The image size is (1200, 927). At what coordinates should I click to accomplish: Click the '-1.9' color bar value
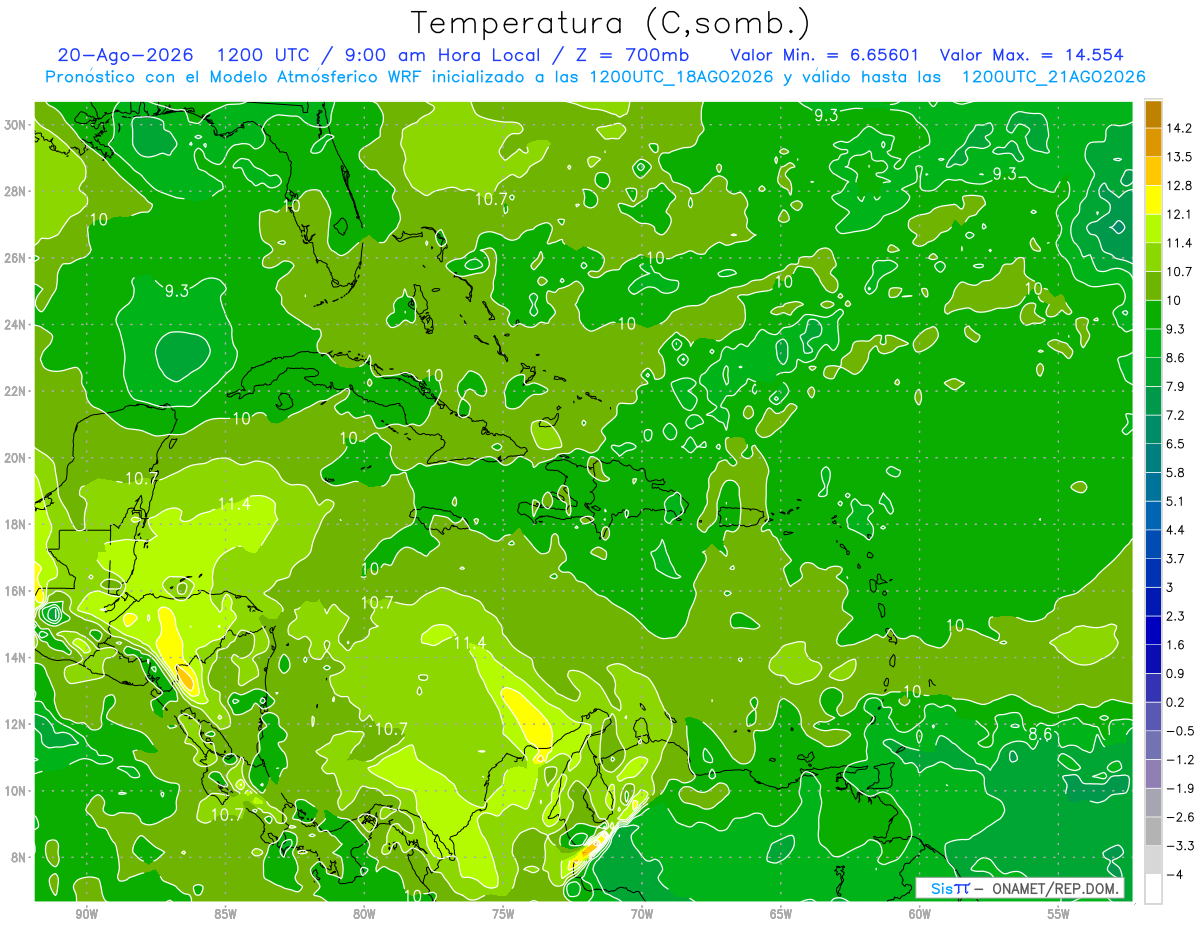pos(1178,788)
